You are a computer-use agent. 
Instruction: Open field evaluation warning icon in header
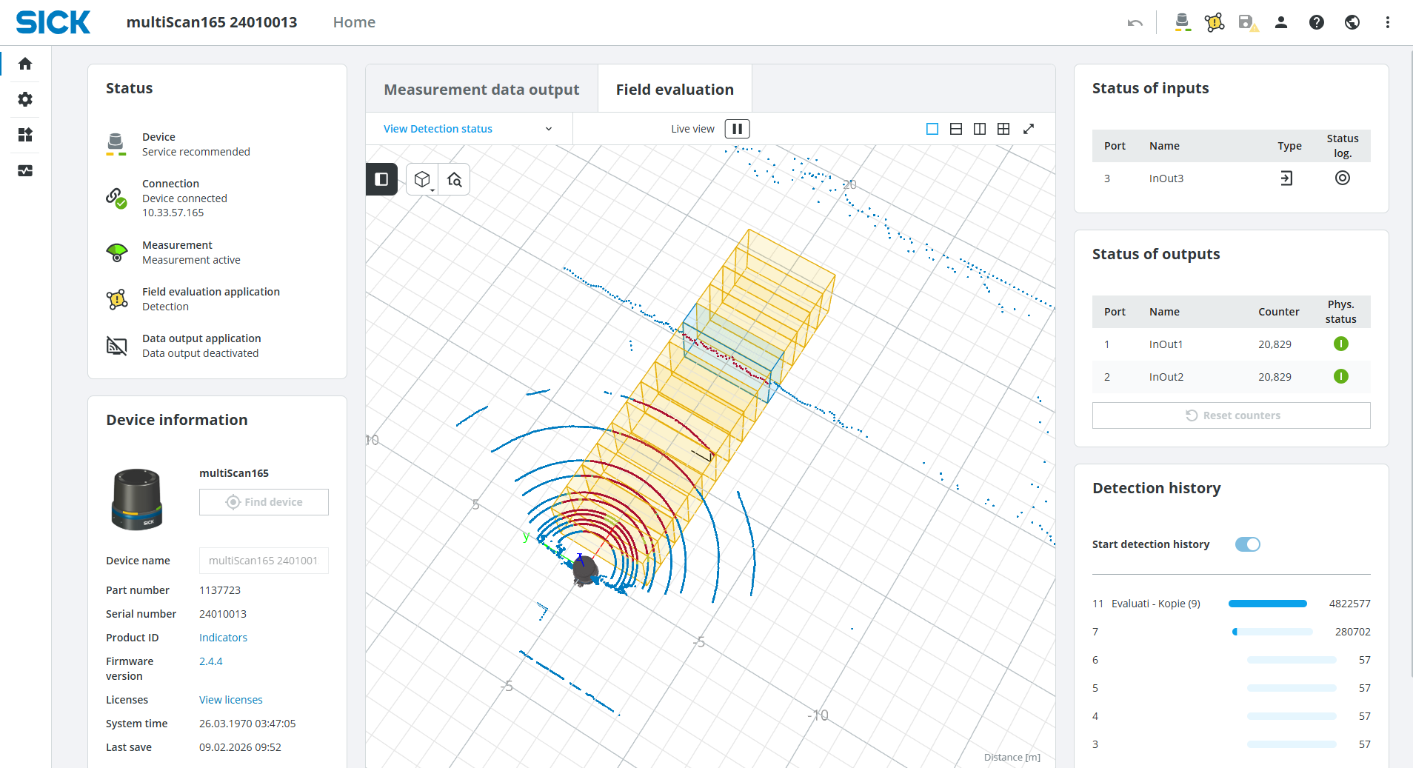(1215, 22)
